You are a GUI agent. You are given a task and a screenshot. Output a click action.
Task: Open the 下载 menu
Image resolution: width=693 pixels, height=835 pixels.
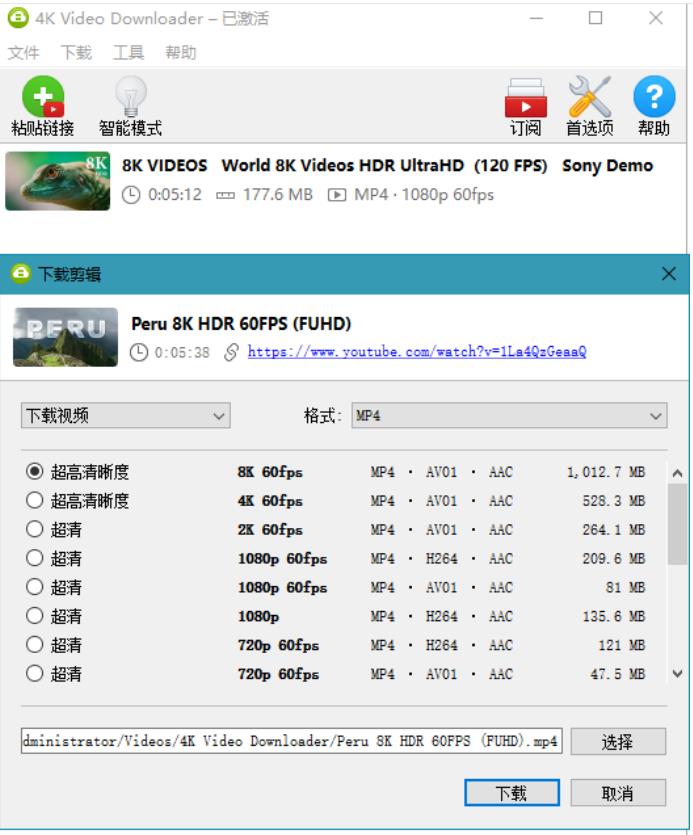(76, 52)
